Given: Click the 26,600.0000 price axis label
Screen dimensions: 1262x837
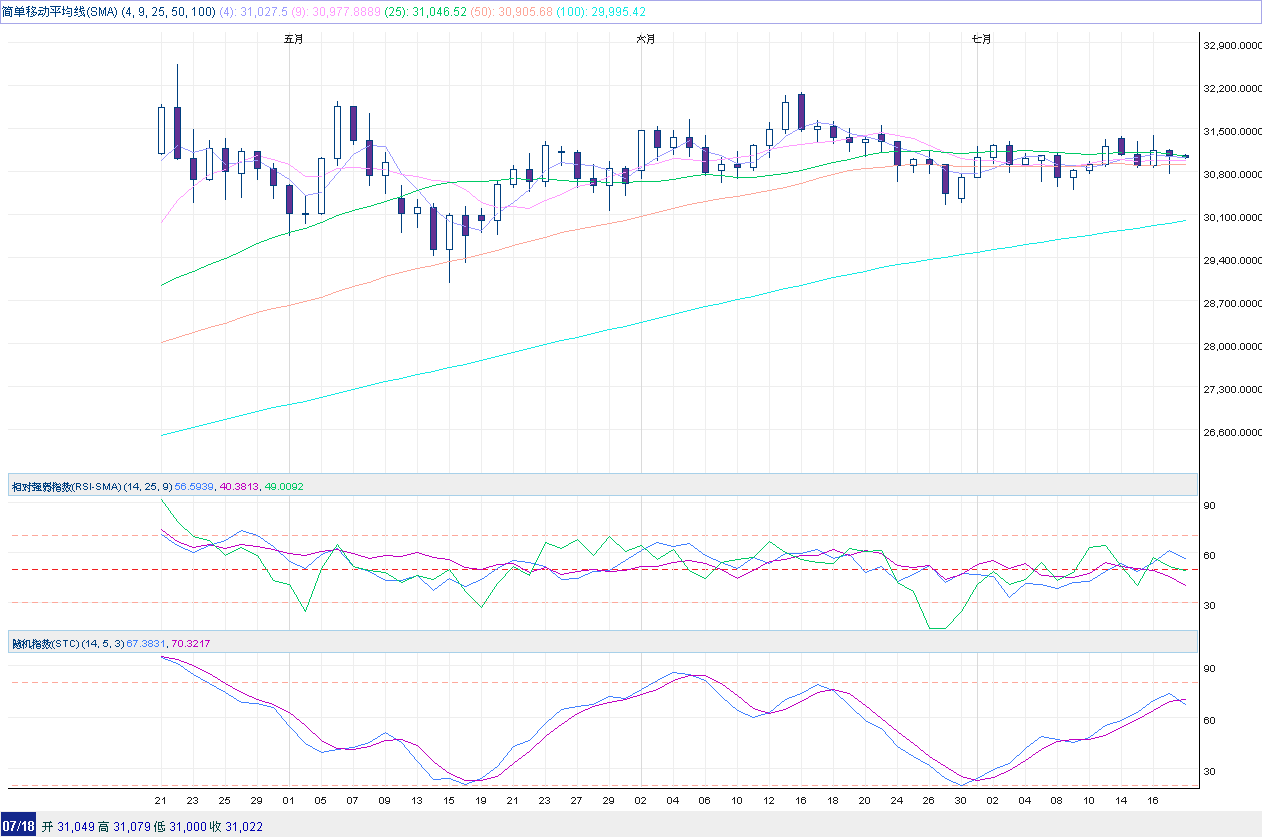Looking at the screenshot, I should 1232,432.
